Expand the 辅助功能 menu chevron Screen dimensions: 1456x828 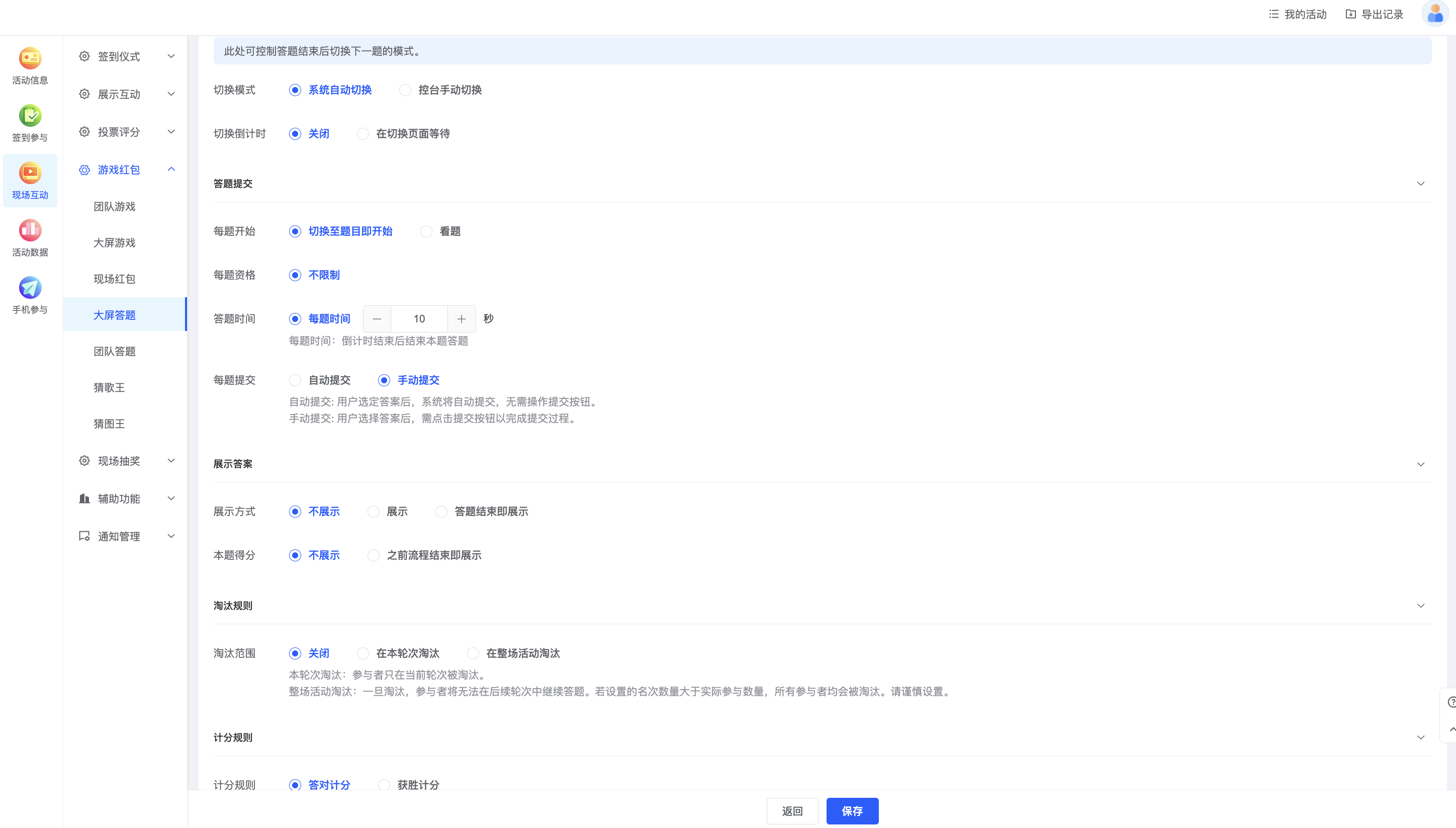click(x=171, y=499)
